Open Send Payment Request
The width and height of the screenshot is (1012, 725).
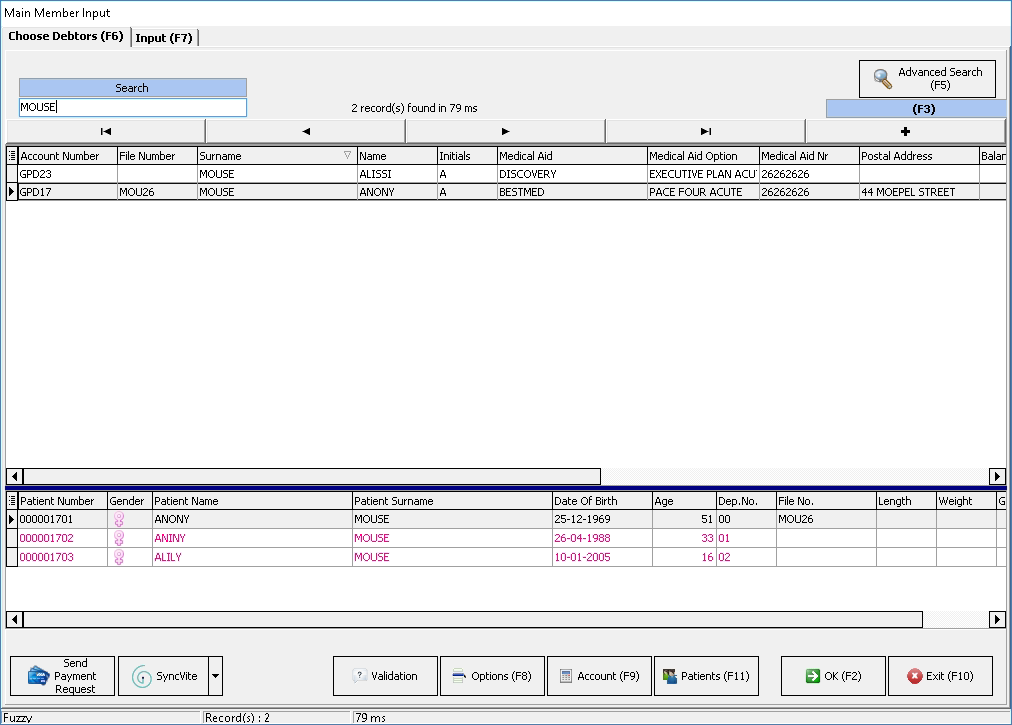(x=62, y=676)
